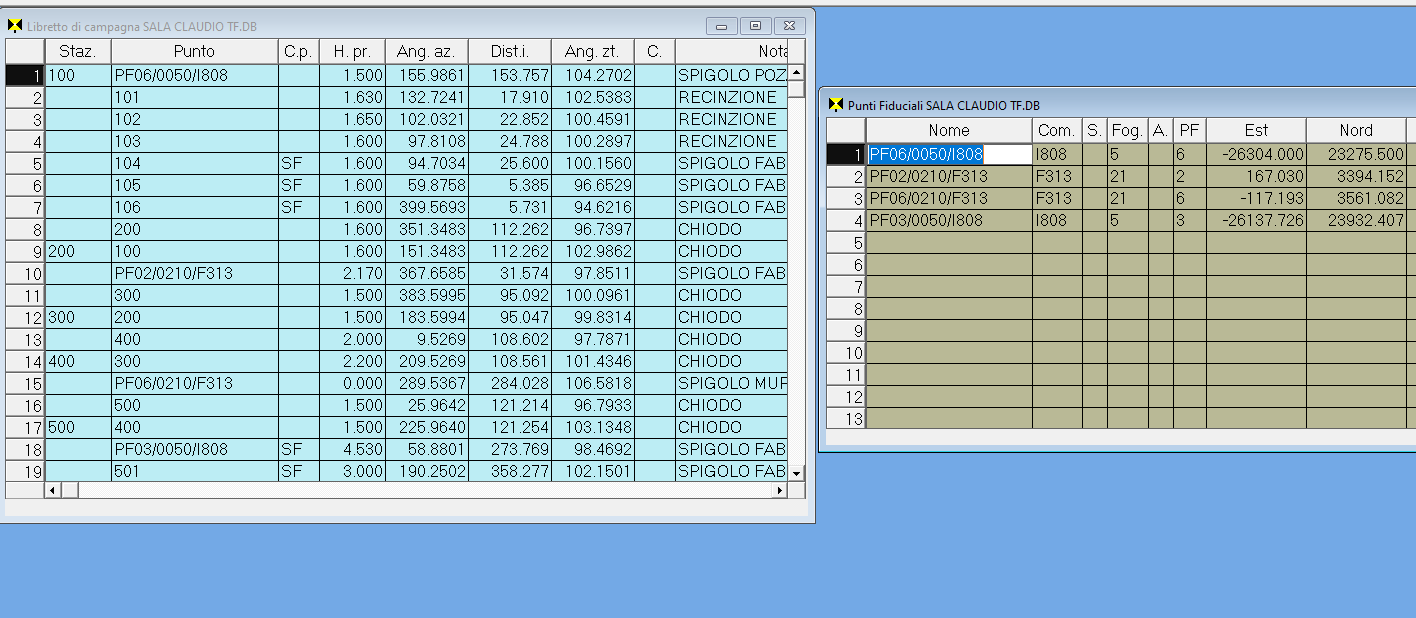This screenshot has height=618, width=1416.
Task: Select row header 10 in Libretto di campagna
Action: click(25, 273)
